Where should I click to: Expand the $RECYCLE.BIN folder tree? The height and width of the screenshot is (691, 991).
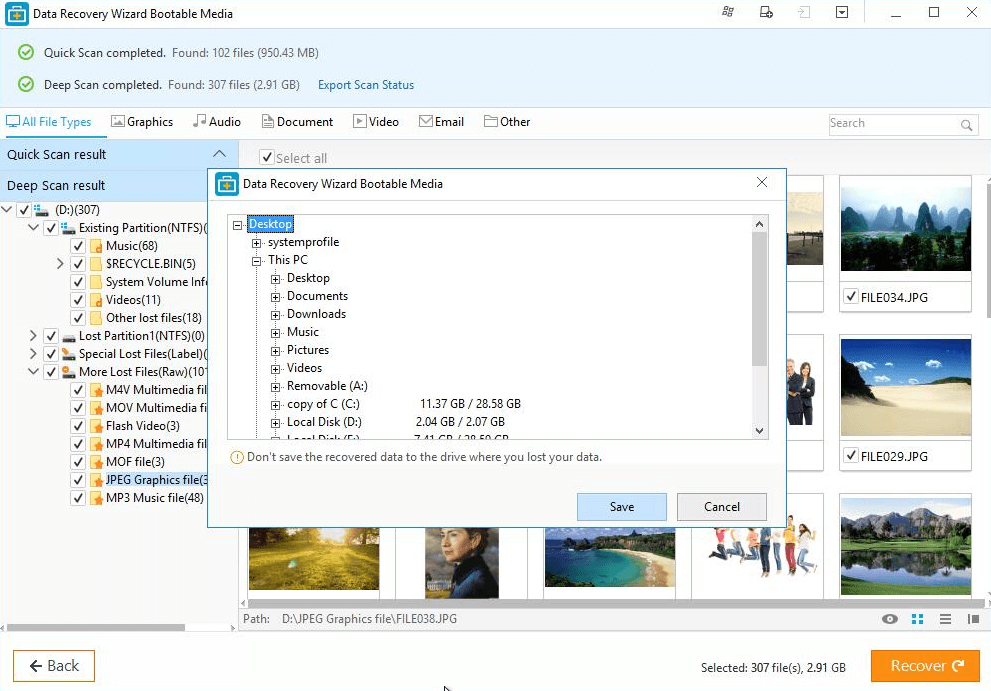pyautogui.click(x=60, y=264)
